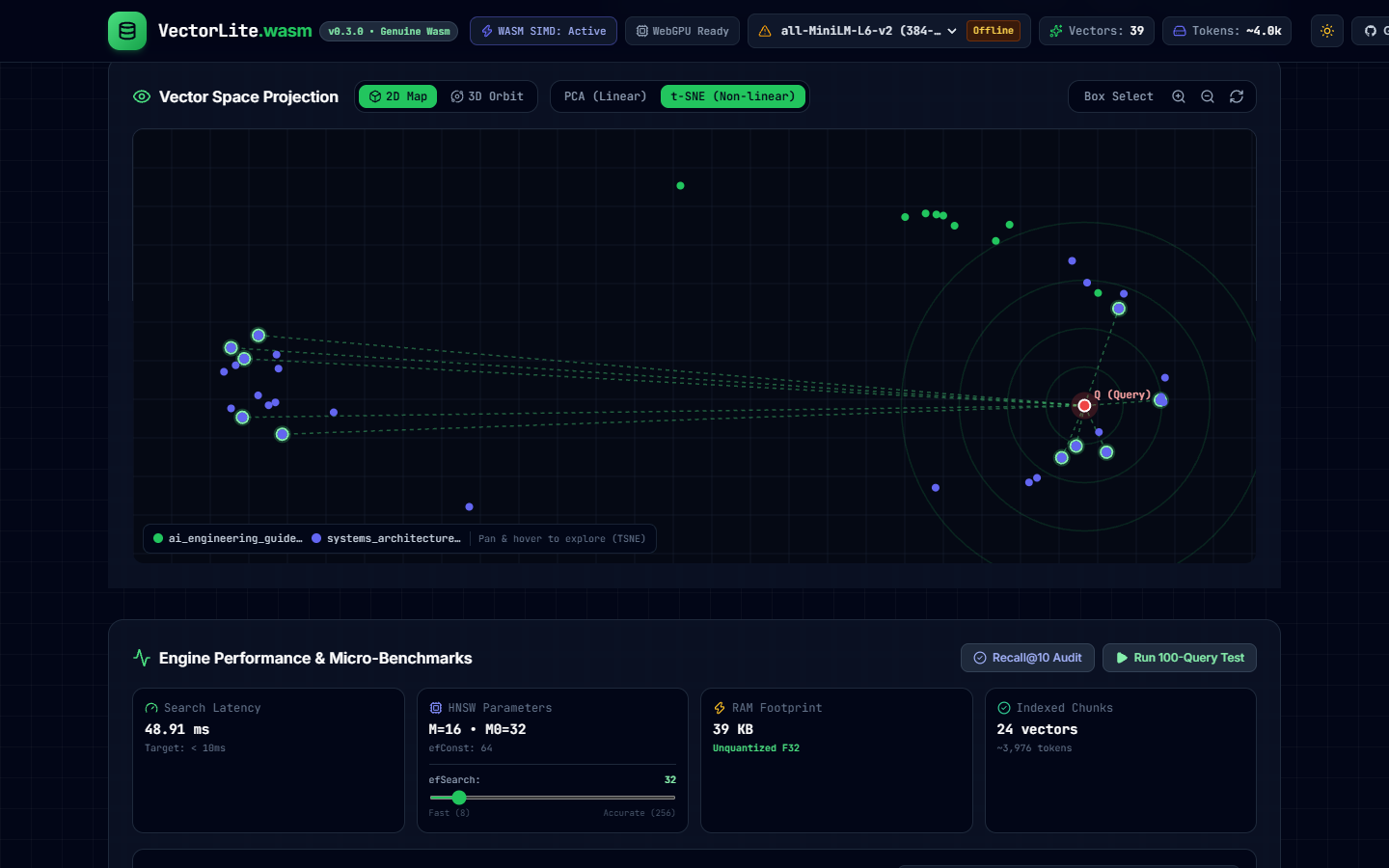Viewport: 1389px width, 868px height.
Task: Click the Tokens: ~4.0k counter
Action: [1227, 31]
